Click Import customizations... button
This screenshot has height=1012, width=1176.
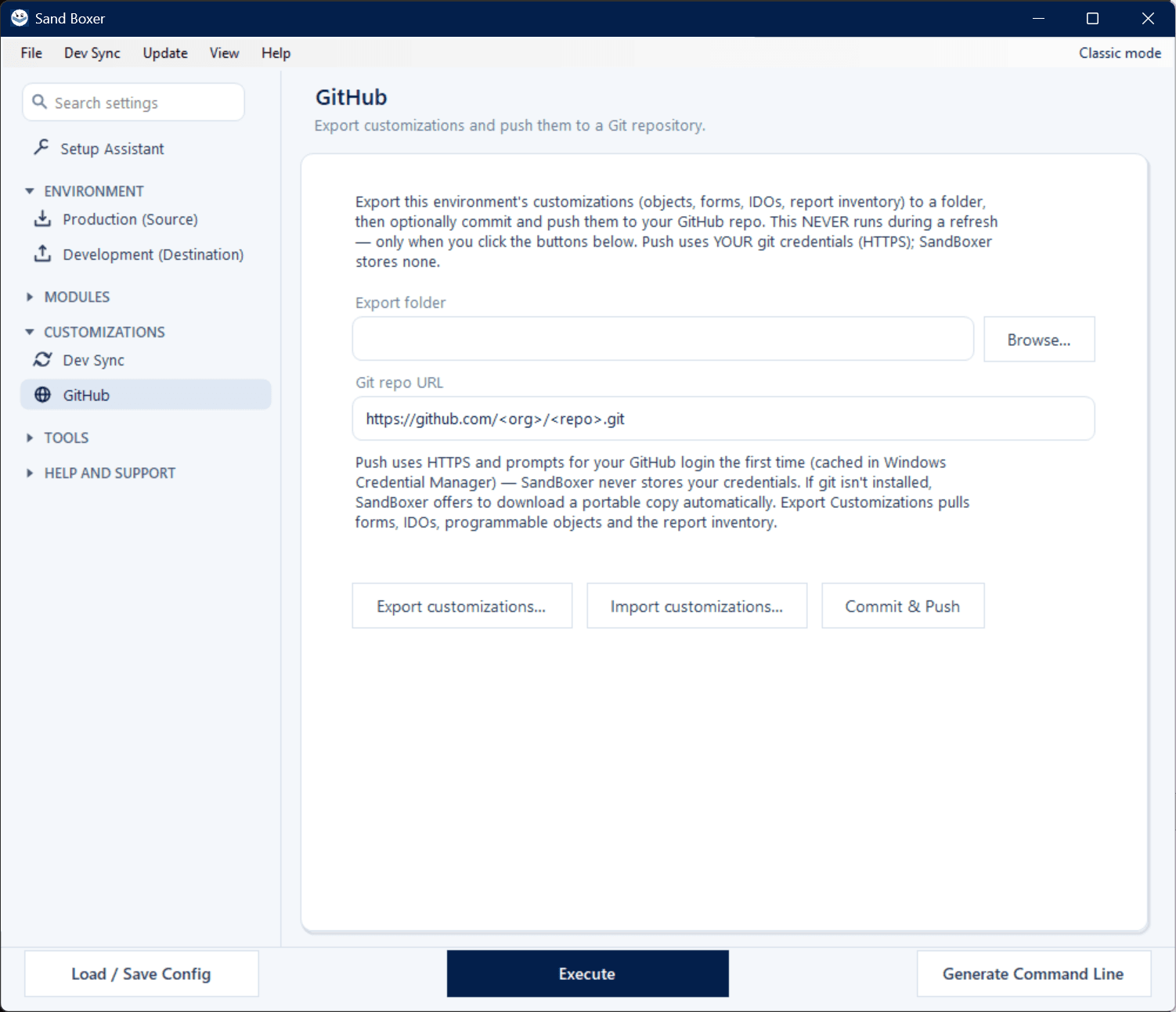[697, 606]
